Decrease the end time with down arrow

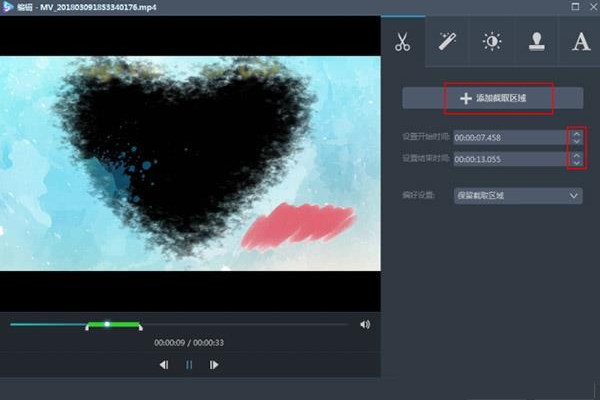[x=576, y=163]
